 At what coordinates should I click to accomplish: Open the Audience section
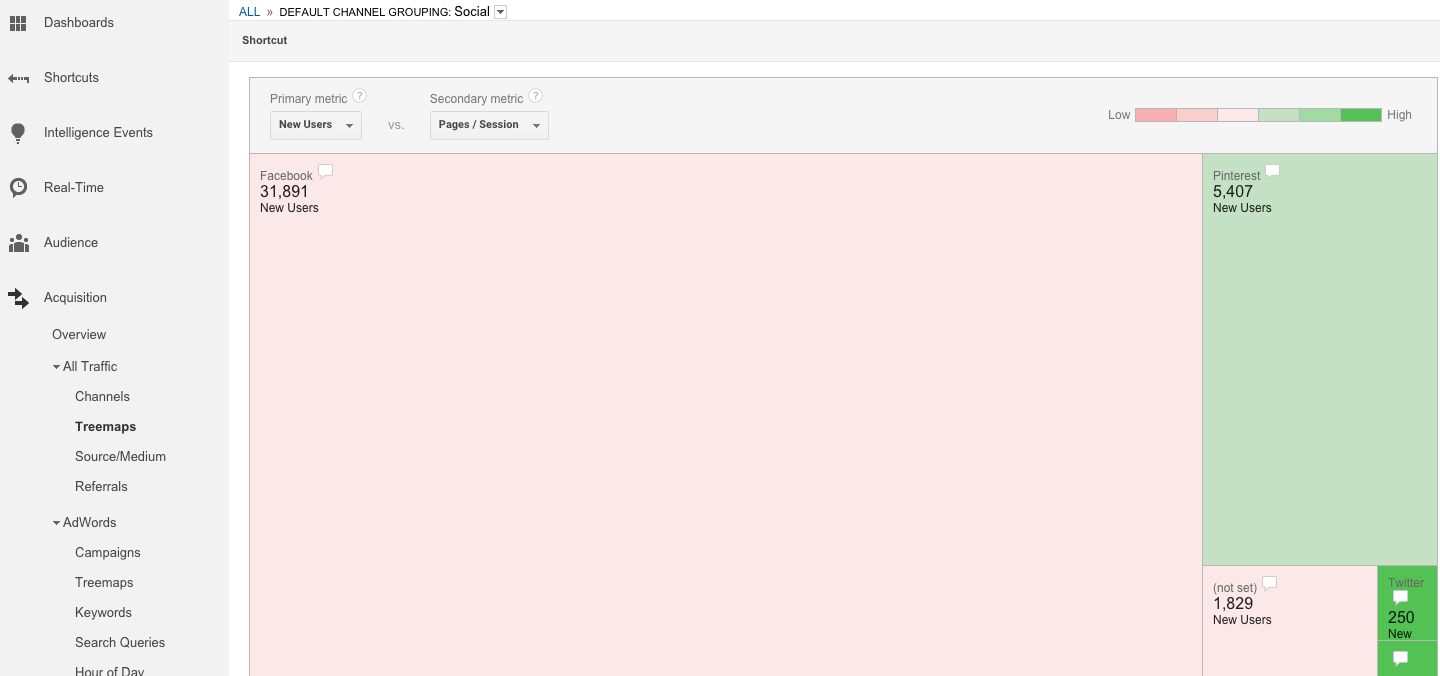click(70, 242)
